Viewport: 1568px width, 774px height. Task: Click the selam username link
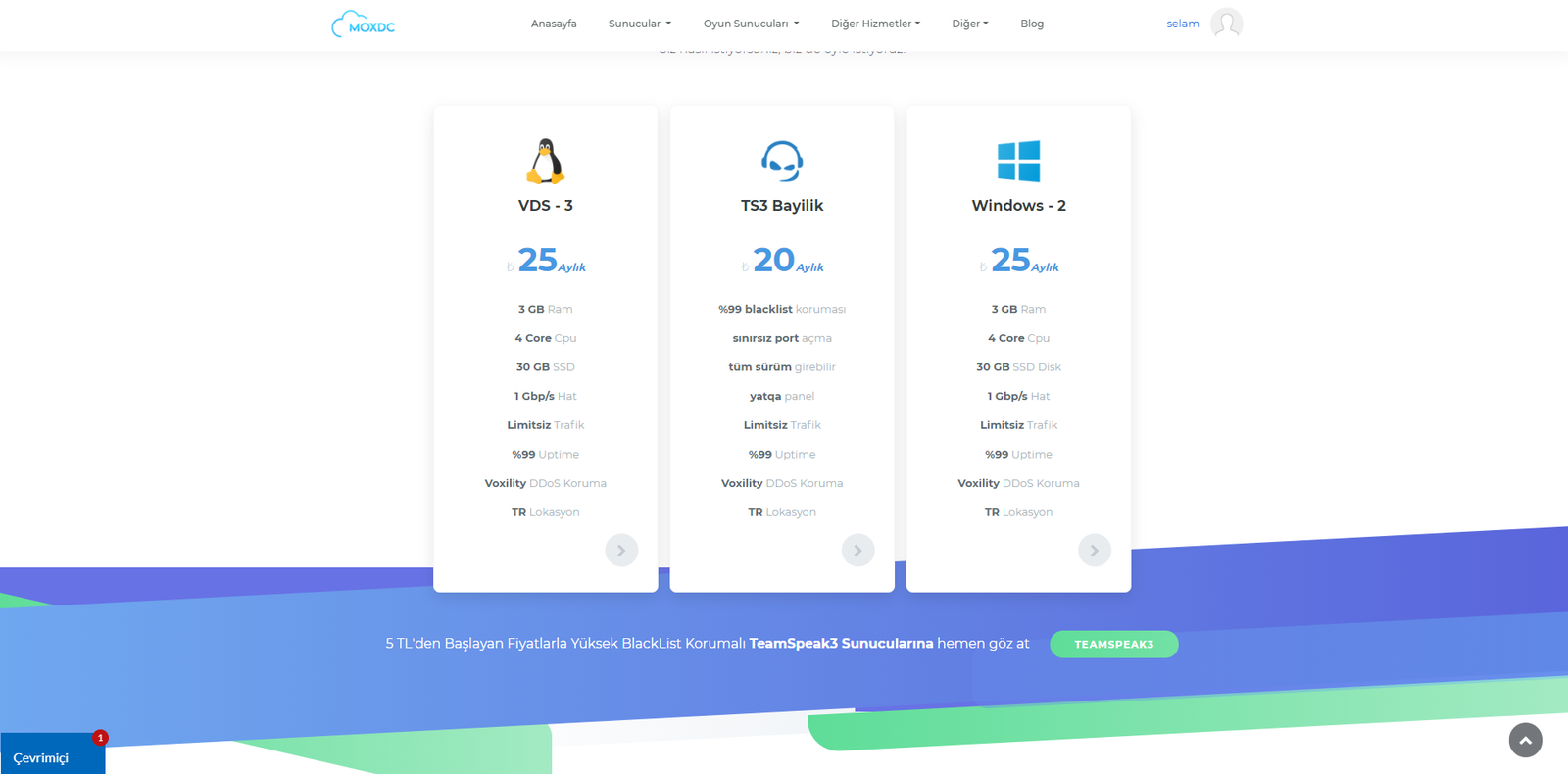tap(1182, 24)
